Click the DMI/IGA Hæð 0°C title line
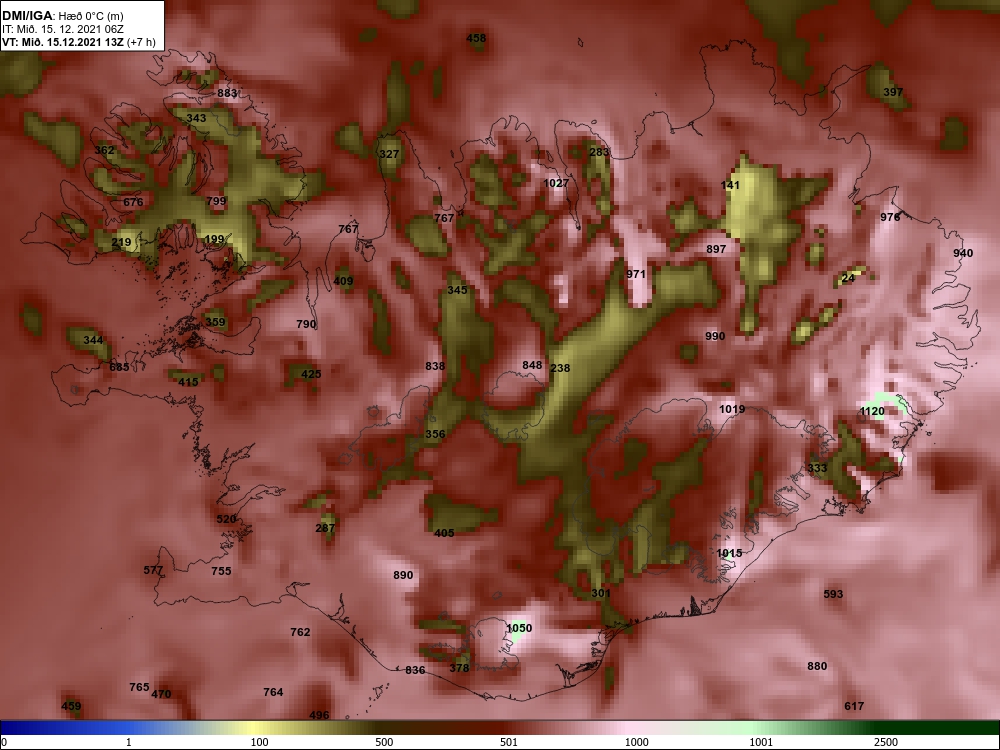Screen dimensions: 1000x750 [x=62, y=16]
